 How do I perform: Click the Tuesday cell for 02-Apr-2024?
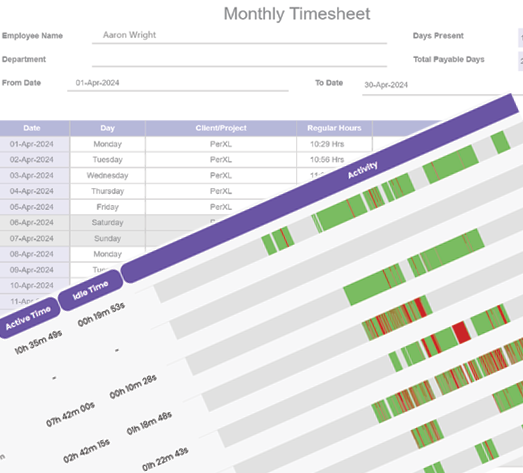[x=107, y=160]
